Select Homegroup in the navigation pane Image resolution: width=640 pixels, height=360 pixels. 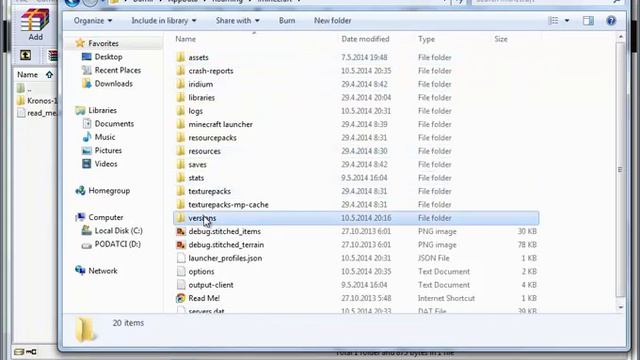pyautogui.click(x=109, y=191)
